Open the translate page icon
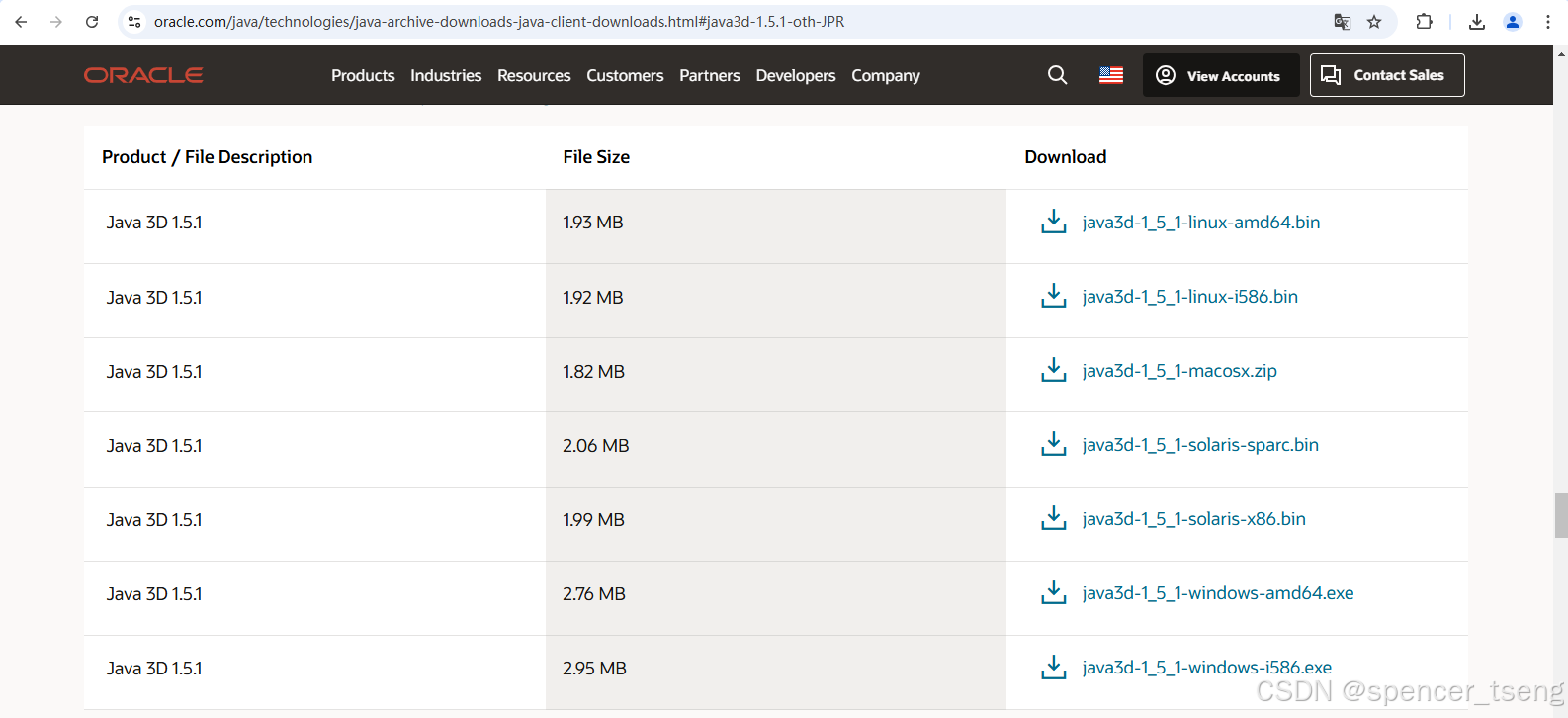1568x718 pixels. tap(1342, 22)
